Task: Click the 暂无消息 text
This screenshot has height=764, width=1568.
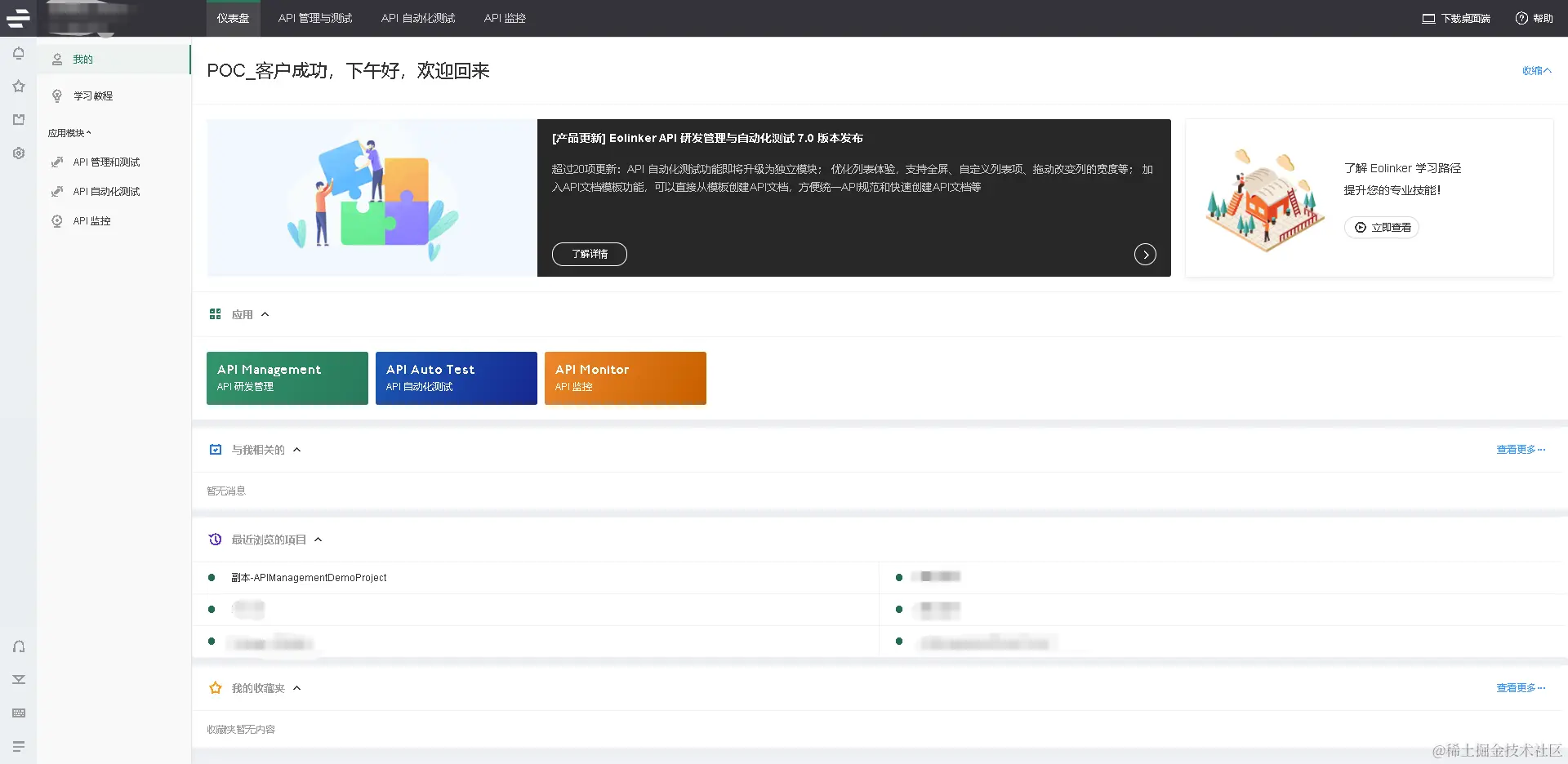Action: tap(226, 491)
